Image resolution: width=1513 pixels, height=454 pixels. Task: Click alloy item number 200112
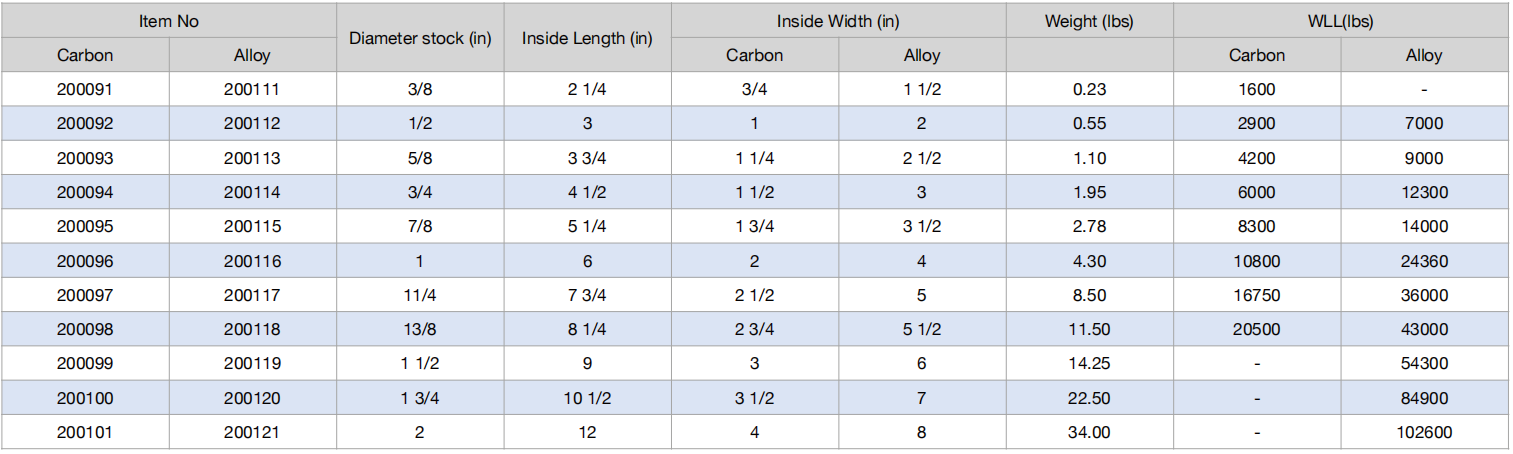pos(252,124)
